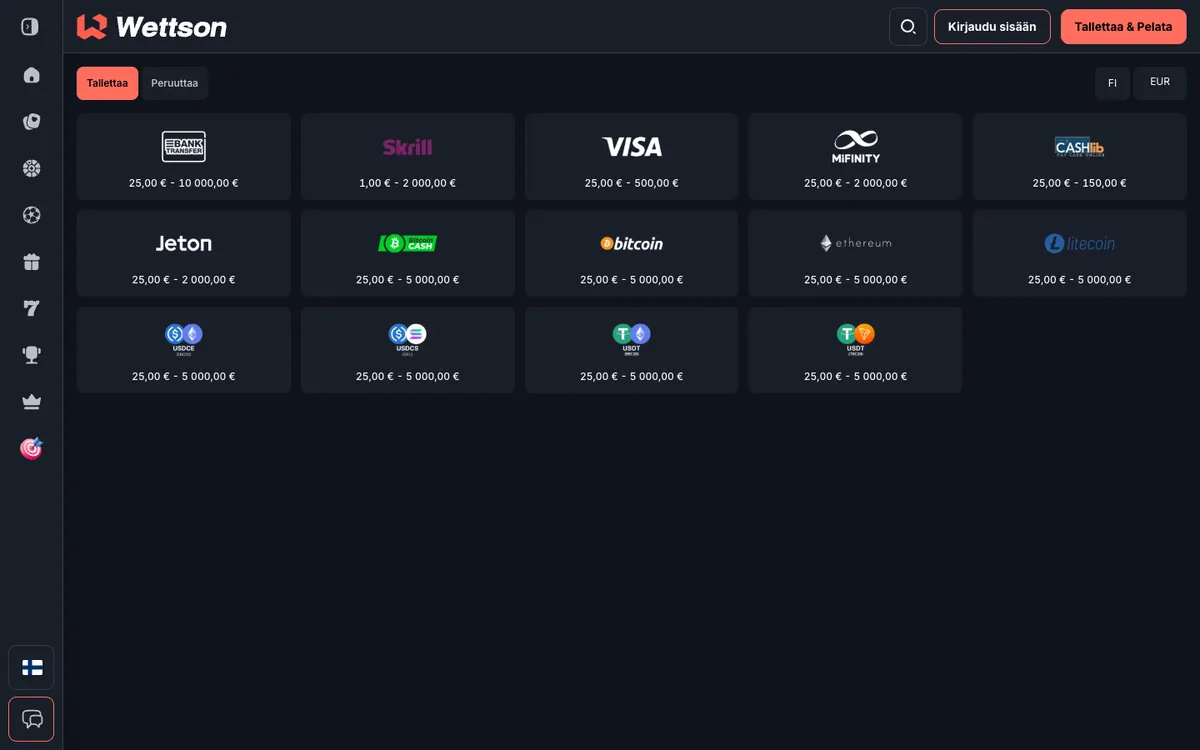Click the Kirjaudu sisään button
1200x750 pixels.
992,27
